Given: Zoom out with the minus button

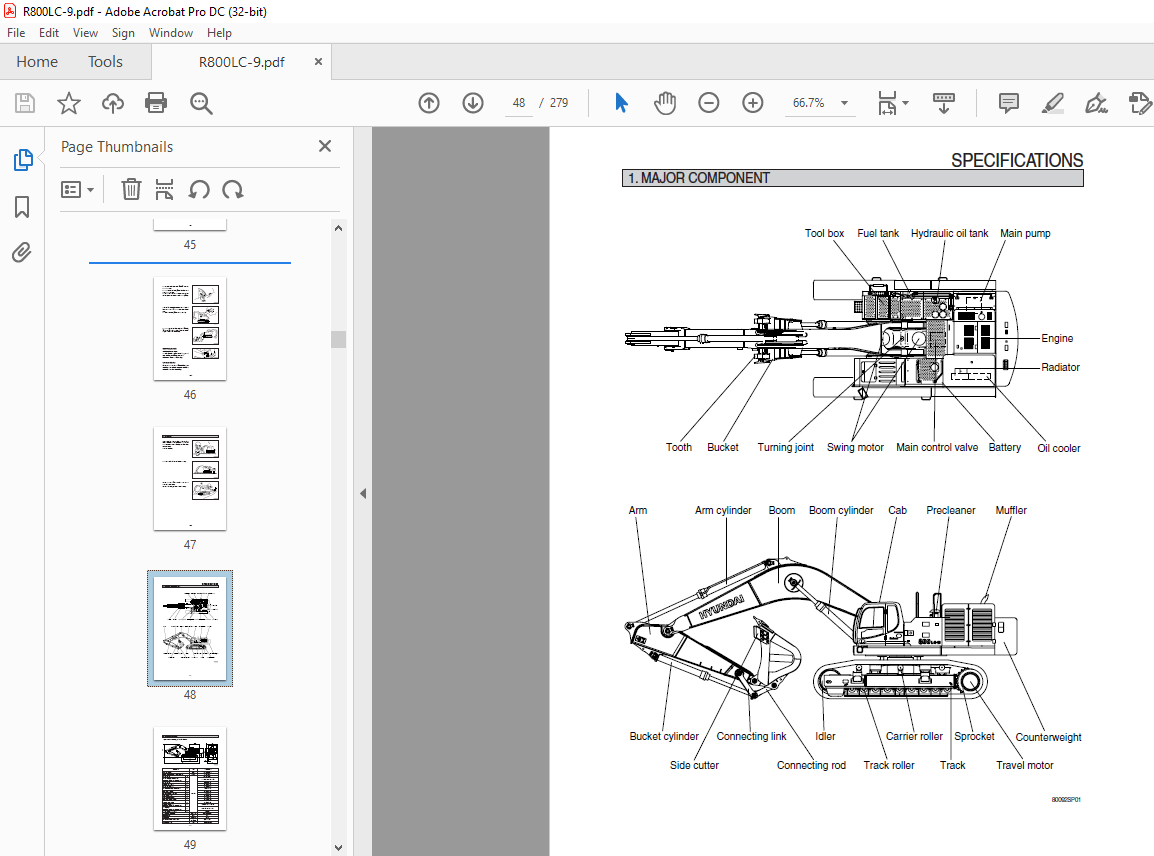Looking at the screenshot, I should pos(709,103).
